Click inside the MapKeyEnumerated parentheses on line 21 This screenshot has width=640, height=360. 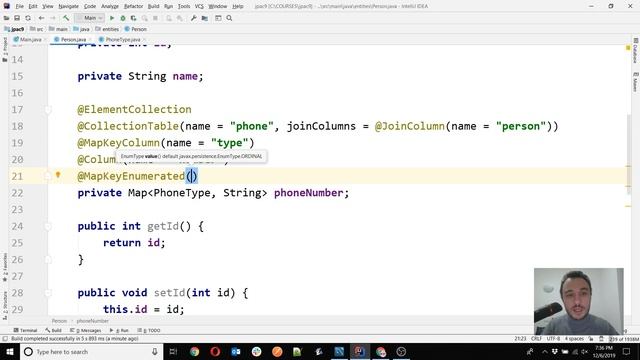(x=192, y=176)
